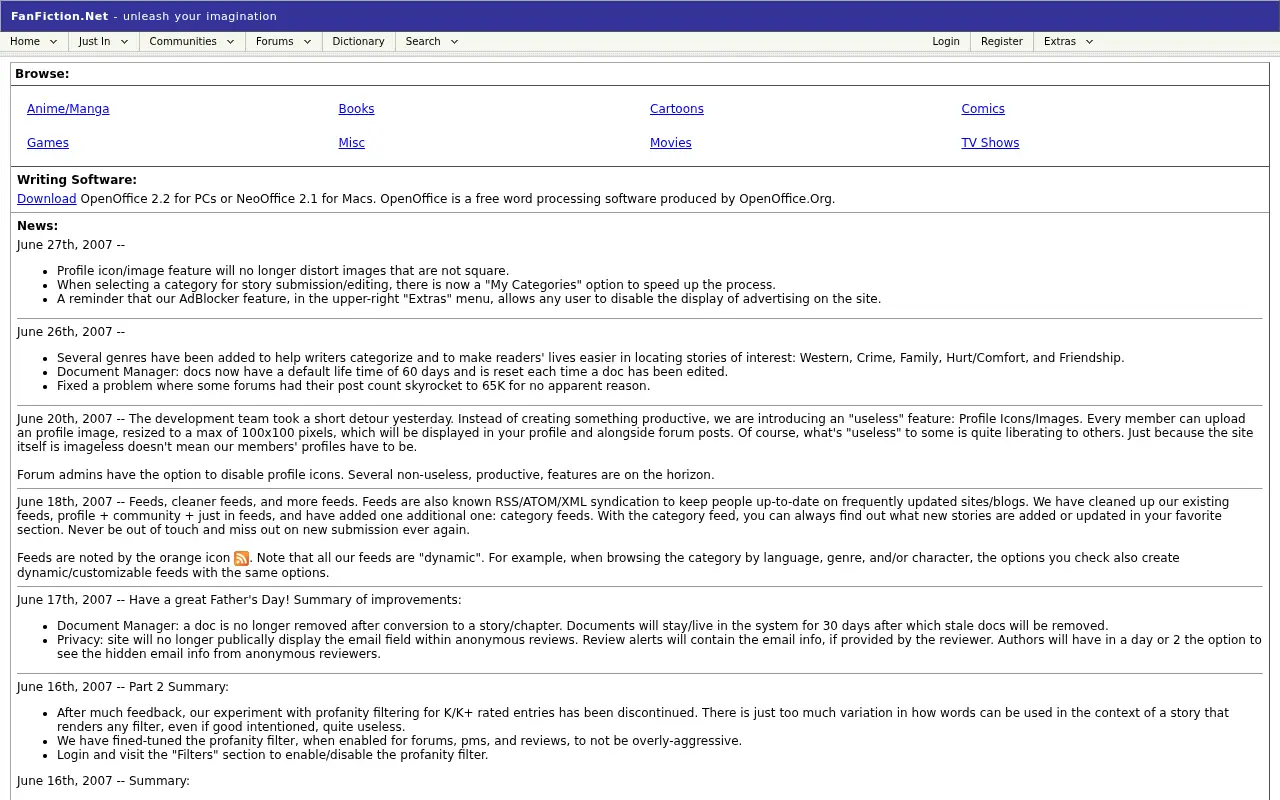Screen dimensions: 1280x800
Task: Click the Communities menu label
Action: coord(183,41)
